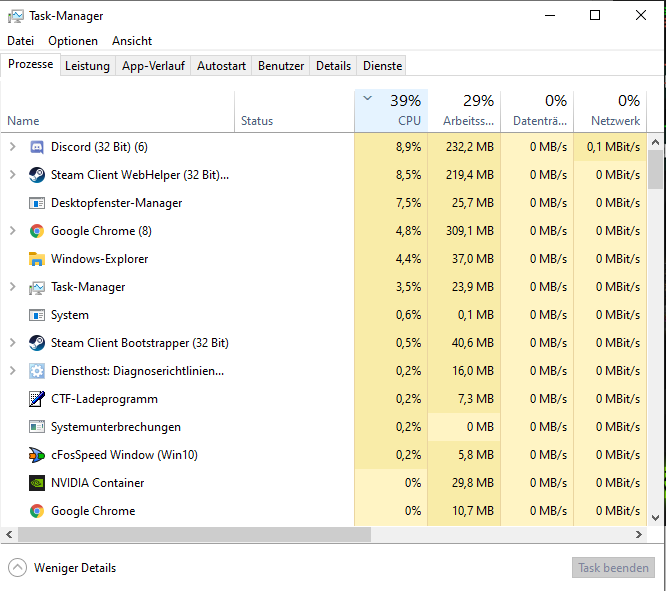Switch to the Leistung tab
666x594 pixels.
coord(87,66)
